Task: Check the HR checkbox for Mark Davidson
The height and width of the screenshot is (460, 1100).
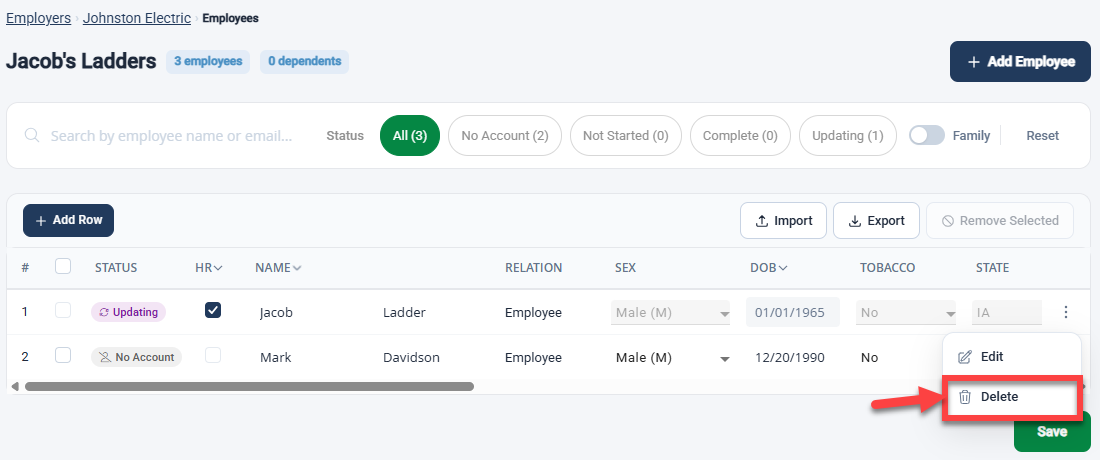Action: click(x=213, y=356)
